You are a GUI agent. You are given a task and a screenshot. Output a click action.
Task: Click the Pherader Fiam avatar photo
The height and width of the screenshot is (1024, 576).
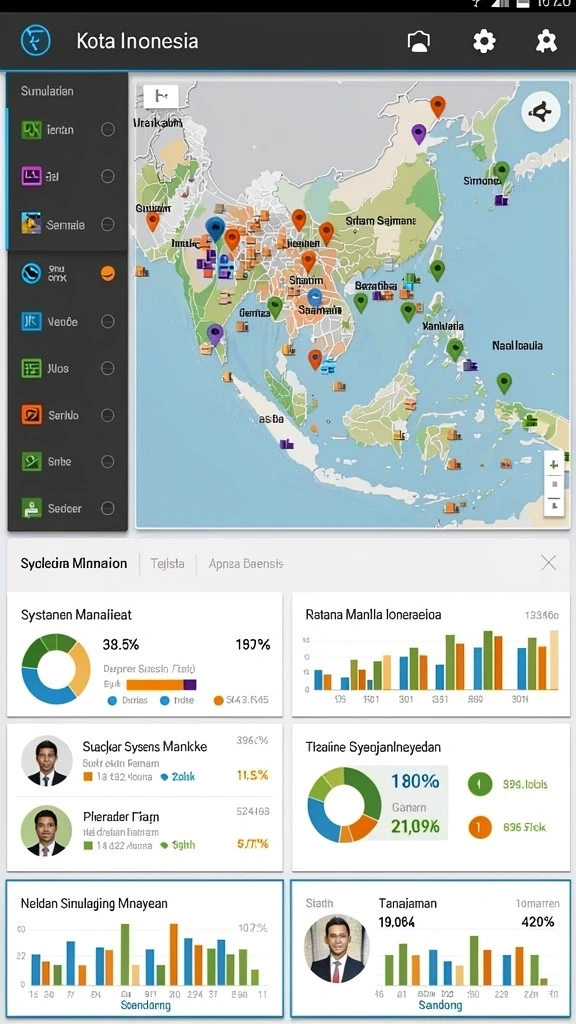46,831
